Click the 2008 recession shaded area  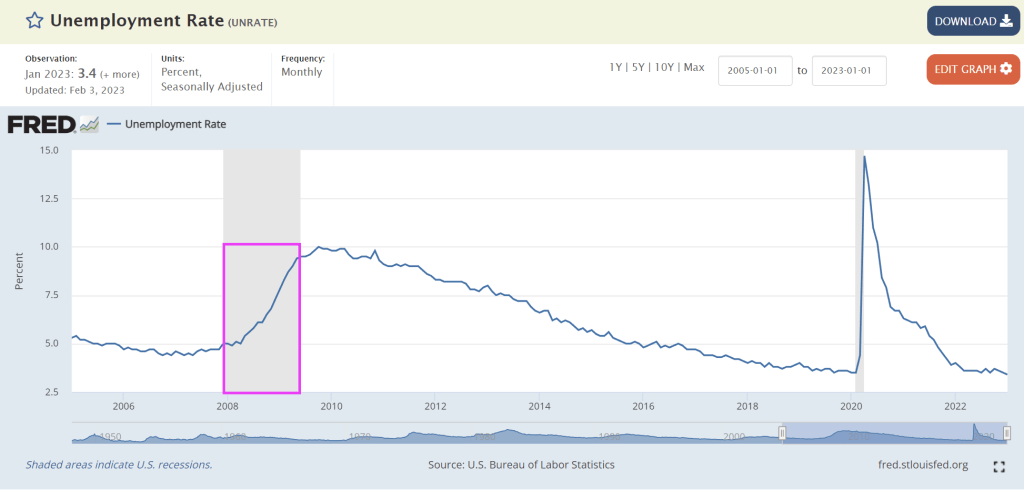(x=261, y=200)
